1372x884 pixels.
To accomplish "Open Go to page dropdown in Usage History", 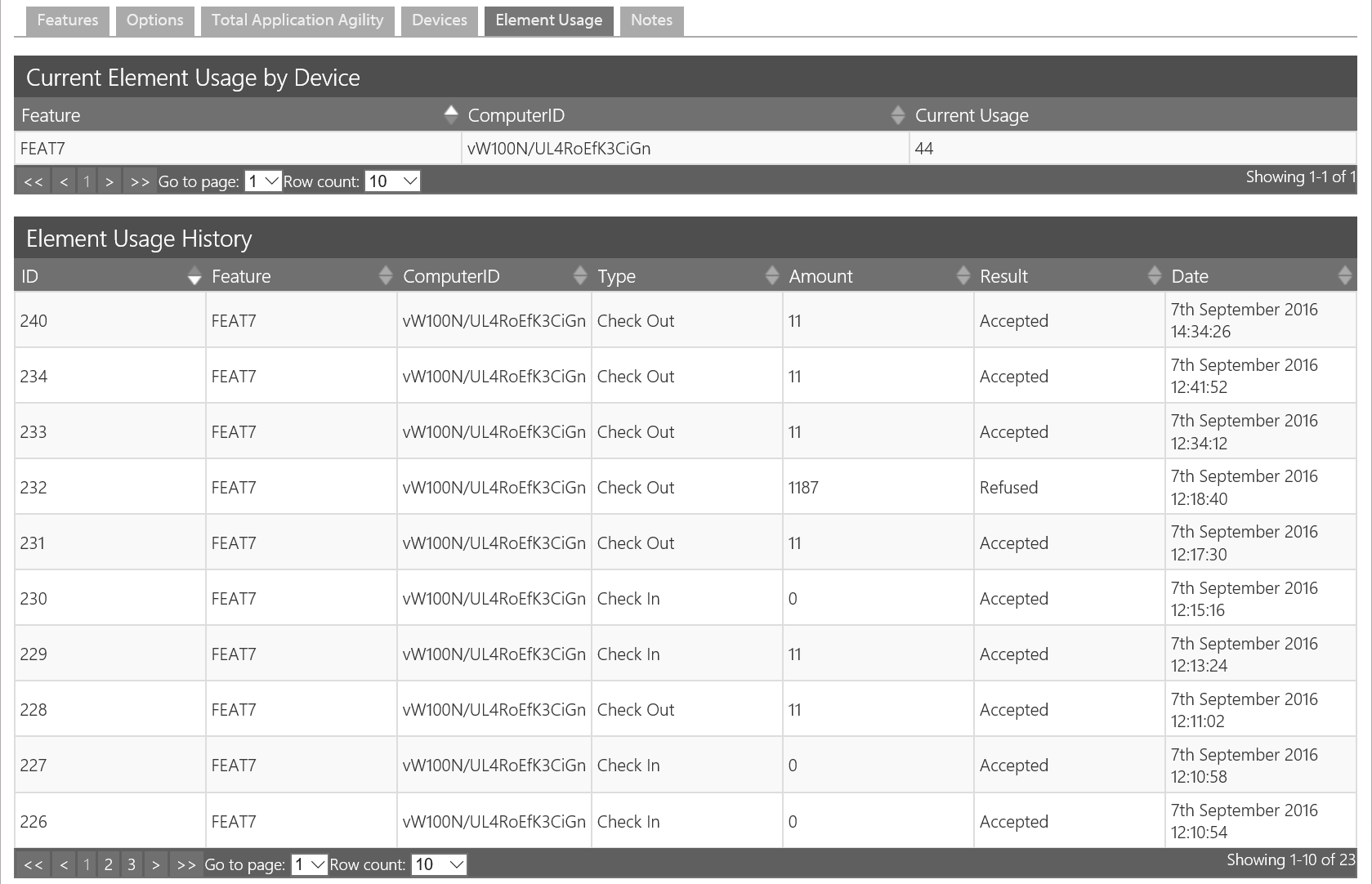I will click(309, 864).
